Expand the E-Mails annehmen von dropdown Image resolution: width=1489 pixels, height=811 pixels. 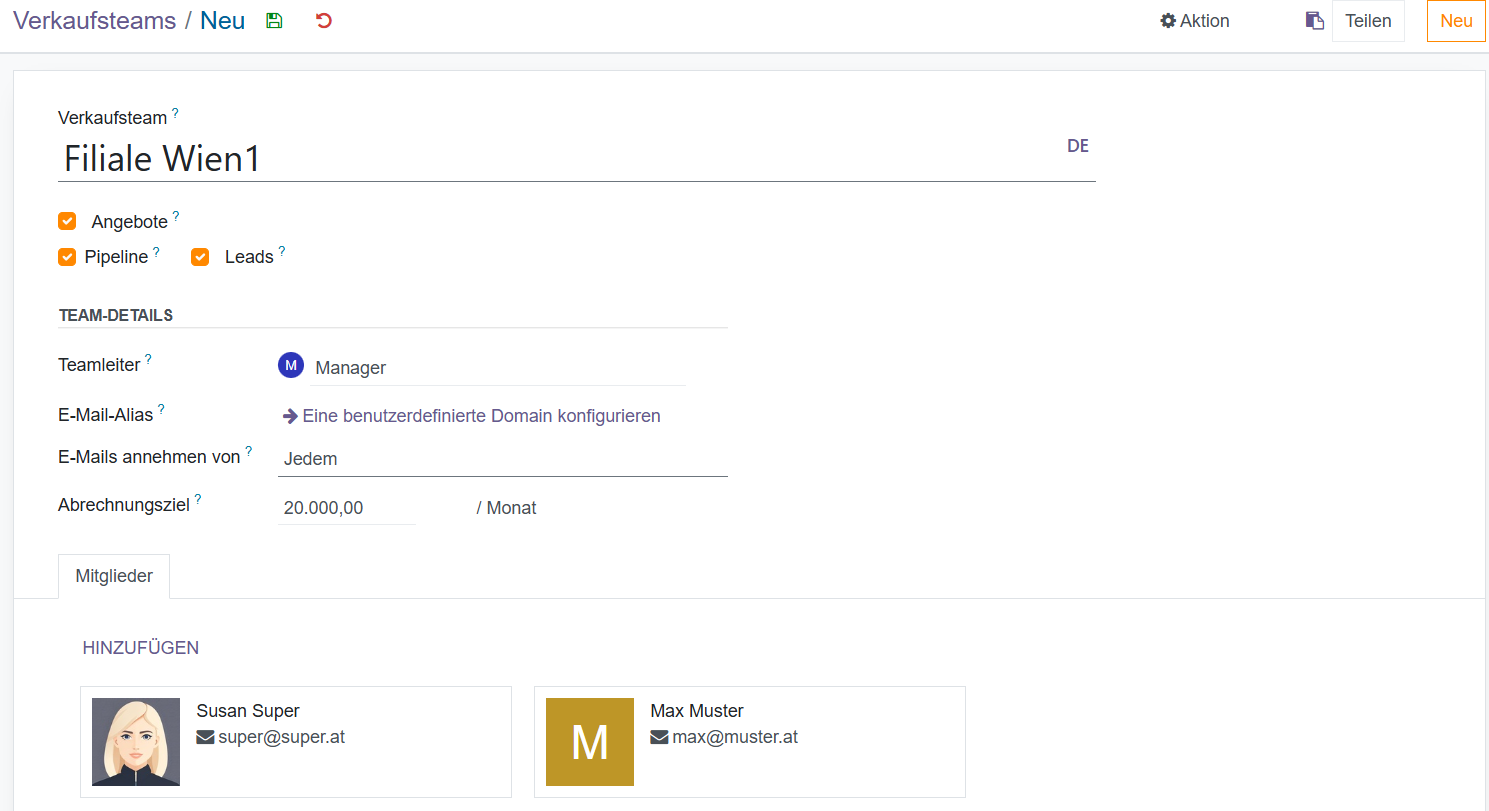(502, 459)
